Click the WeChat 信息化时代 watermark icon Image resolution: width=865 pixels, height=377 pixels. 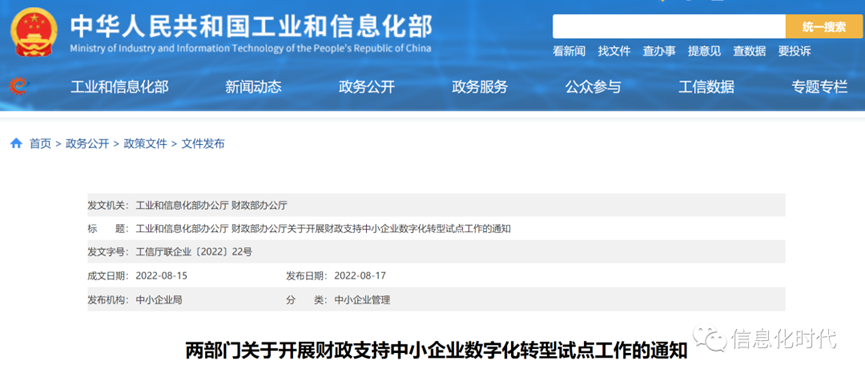[x=709, y=337]
